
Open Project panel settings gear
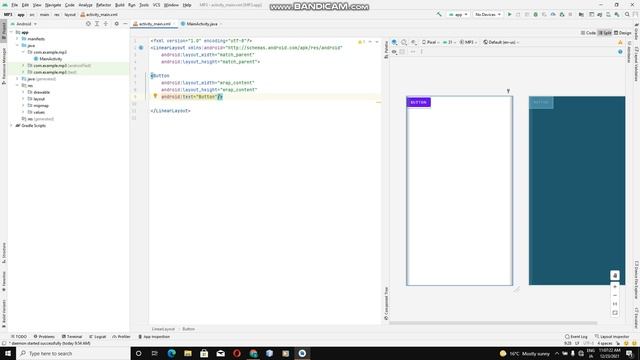coord(116,24)
